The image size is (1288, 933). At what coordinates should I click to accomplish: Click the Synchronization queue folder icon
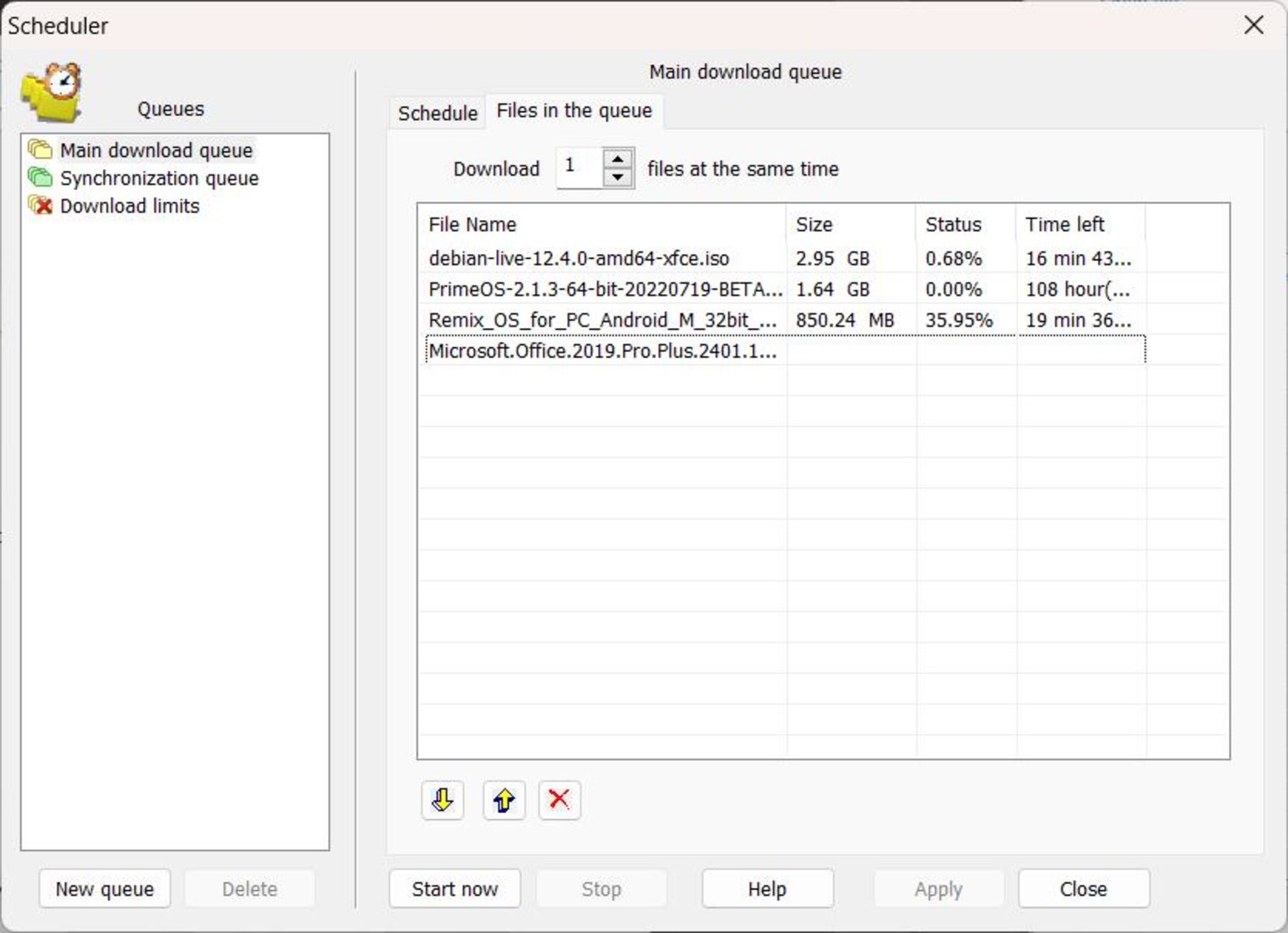click(x=40, y=178)
